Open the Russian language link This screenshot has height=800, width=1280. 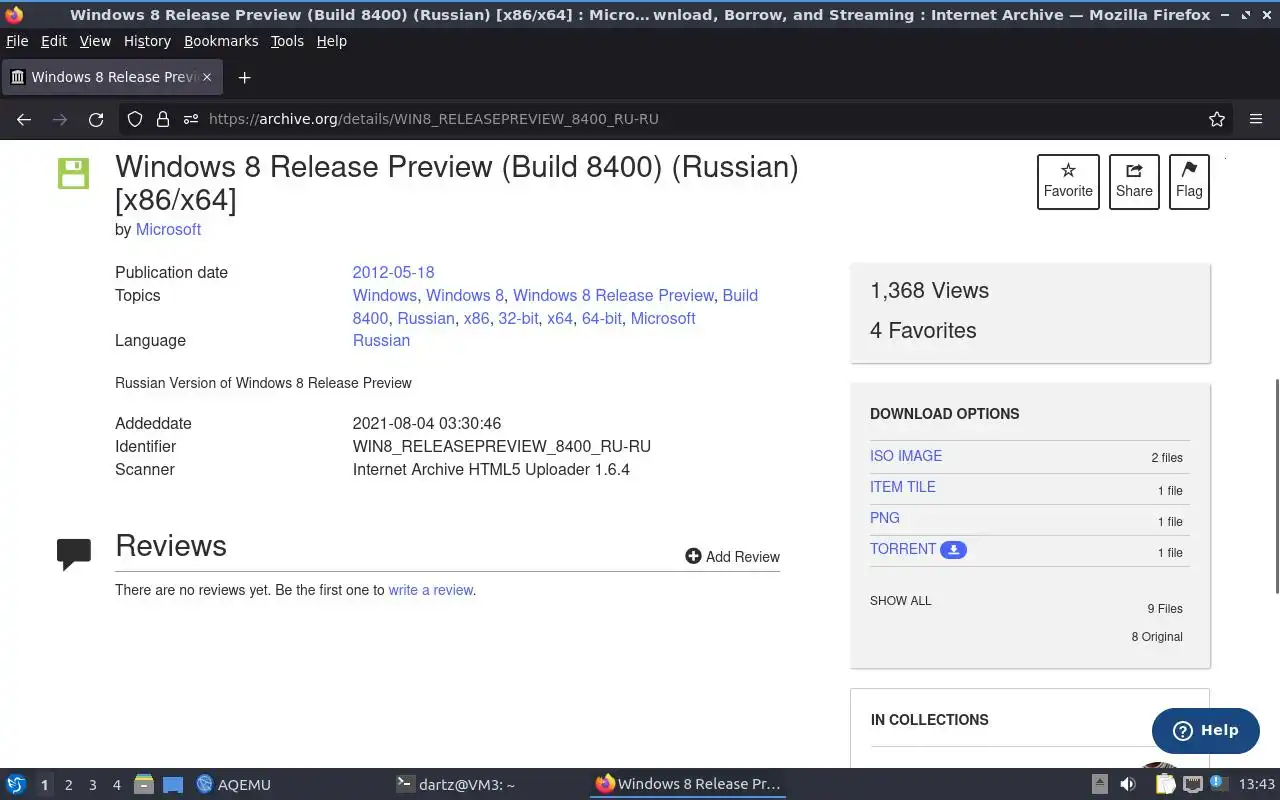click(381, 340)
